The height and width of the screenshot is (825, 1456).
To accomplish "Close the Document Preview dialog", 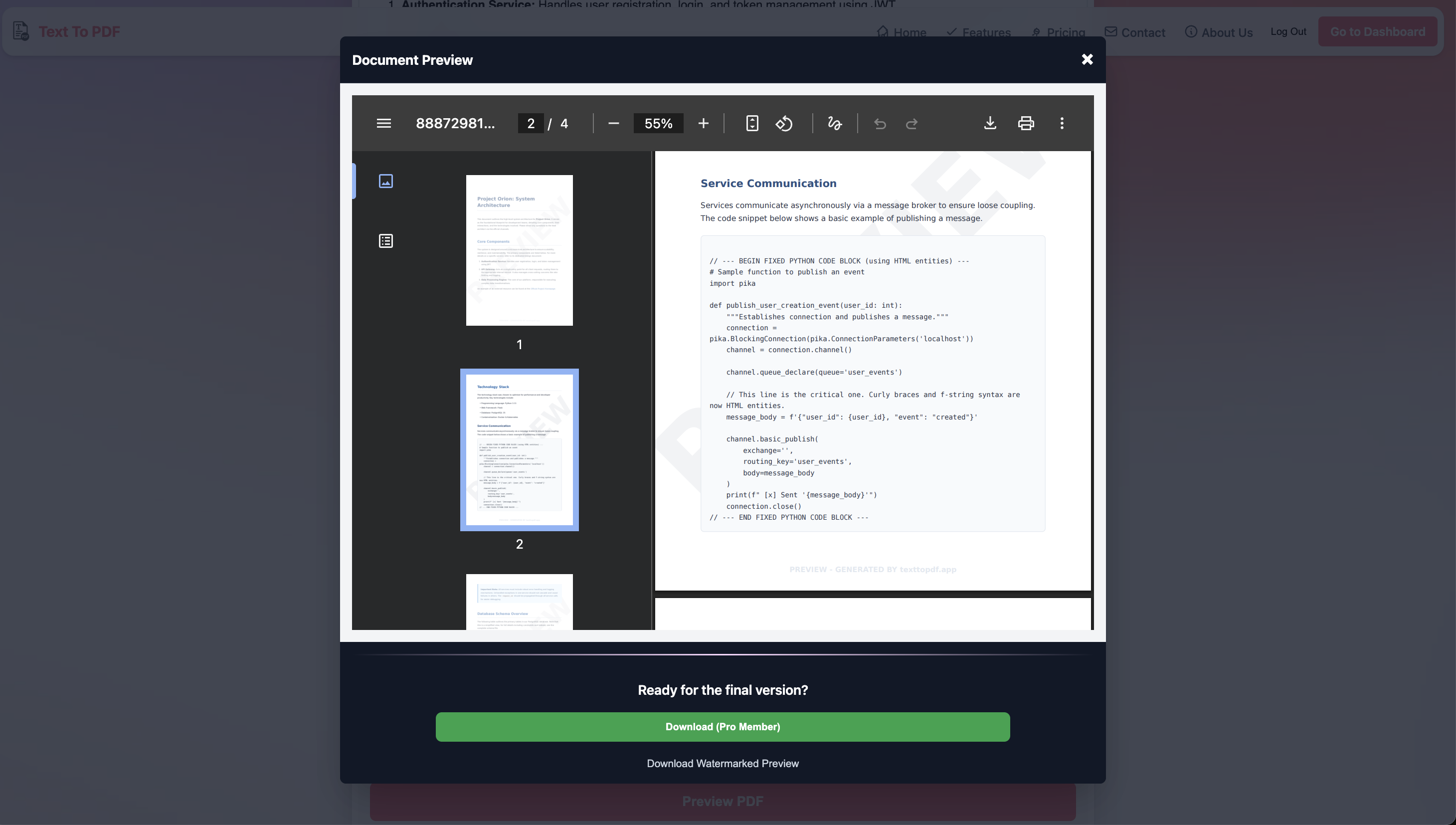I will 1087,59.
